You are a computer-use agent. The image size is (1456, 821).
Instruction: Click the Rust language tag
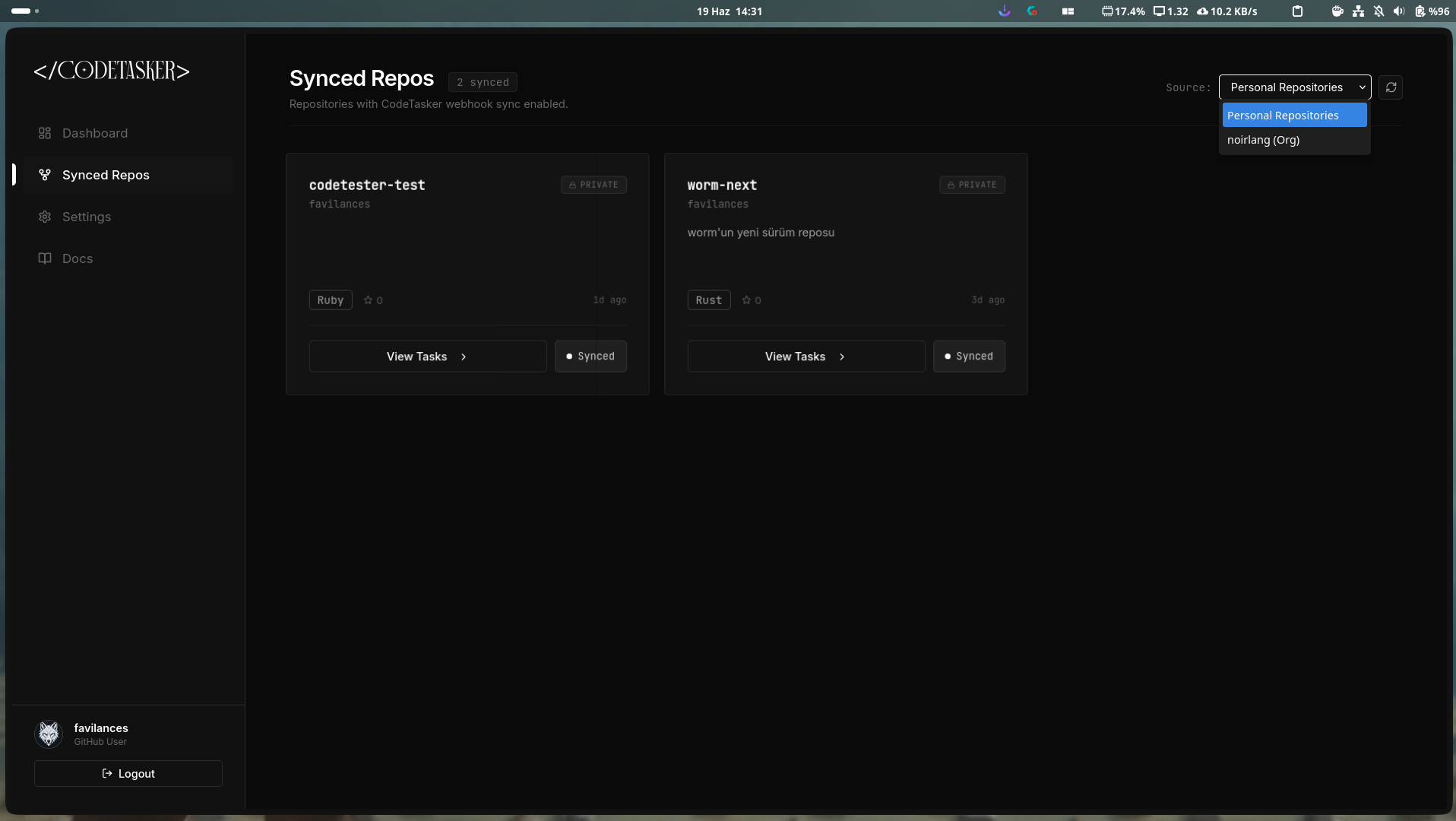point(709,300)
